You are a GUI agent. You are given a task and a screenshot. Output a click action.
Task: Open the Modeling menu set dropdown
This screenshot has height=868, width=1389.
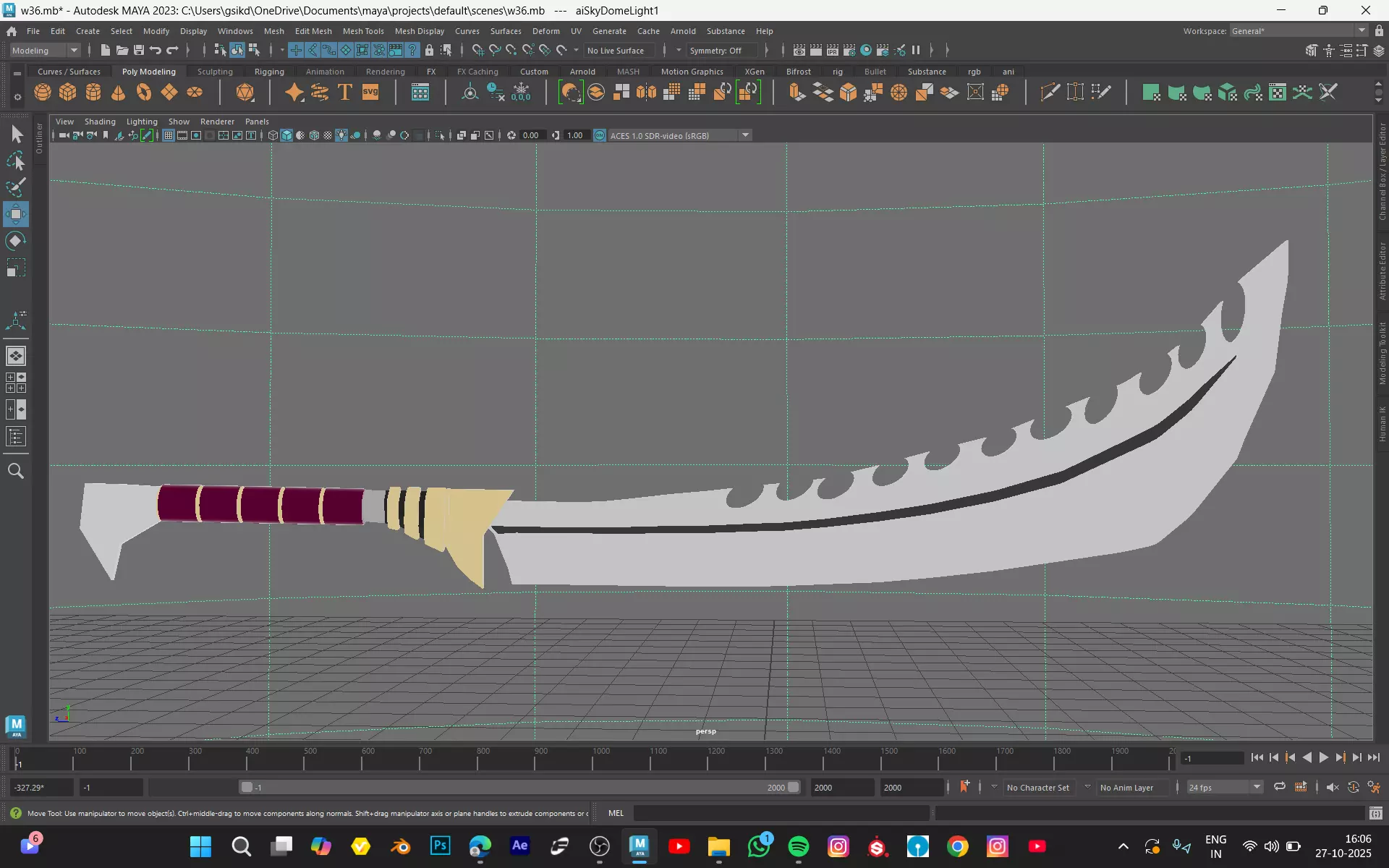click(45, 50)
